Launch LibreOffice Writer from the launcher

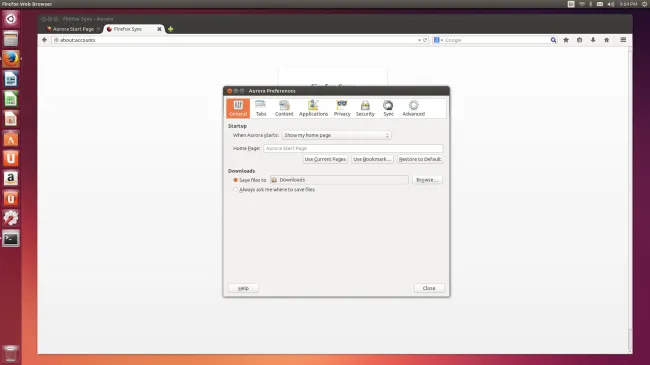(x=11, y=79)
